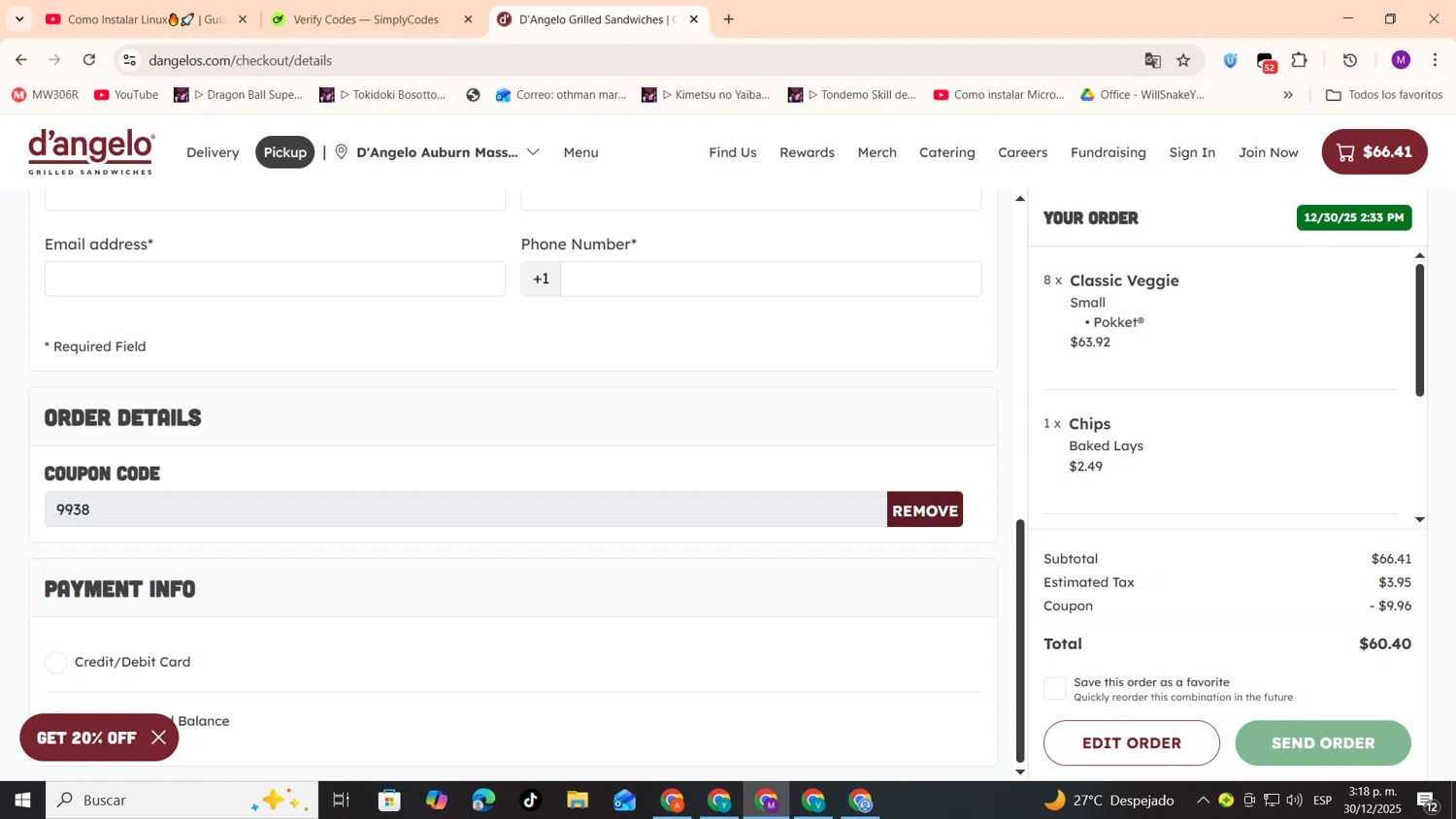Bookmark this page with the star
The height and width of the screenshot is (819, 1456).
tap(1183, 60)
